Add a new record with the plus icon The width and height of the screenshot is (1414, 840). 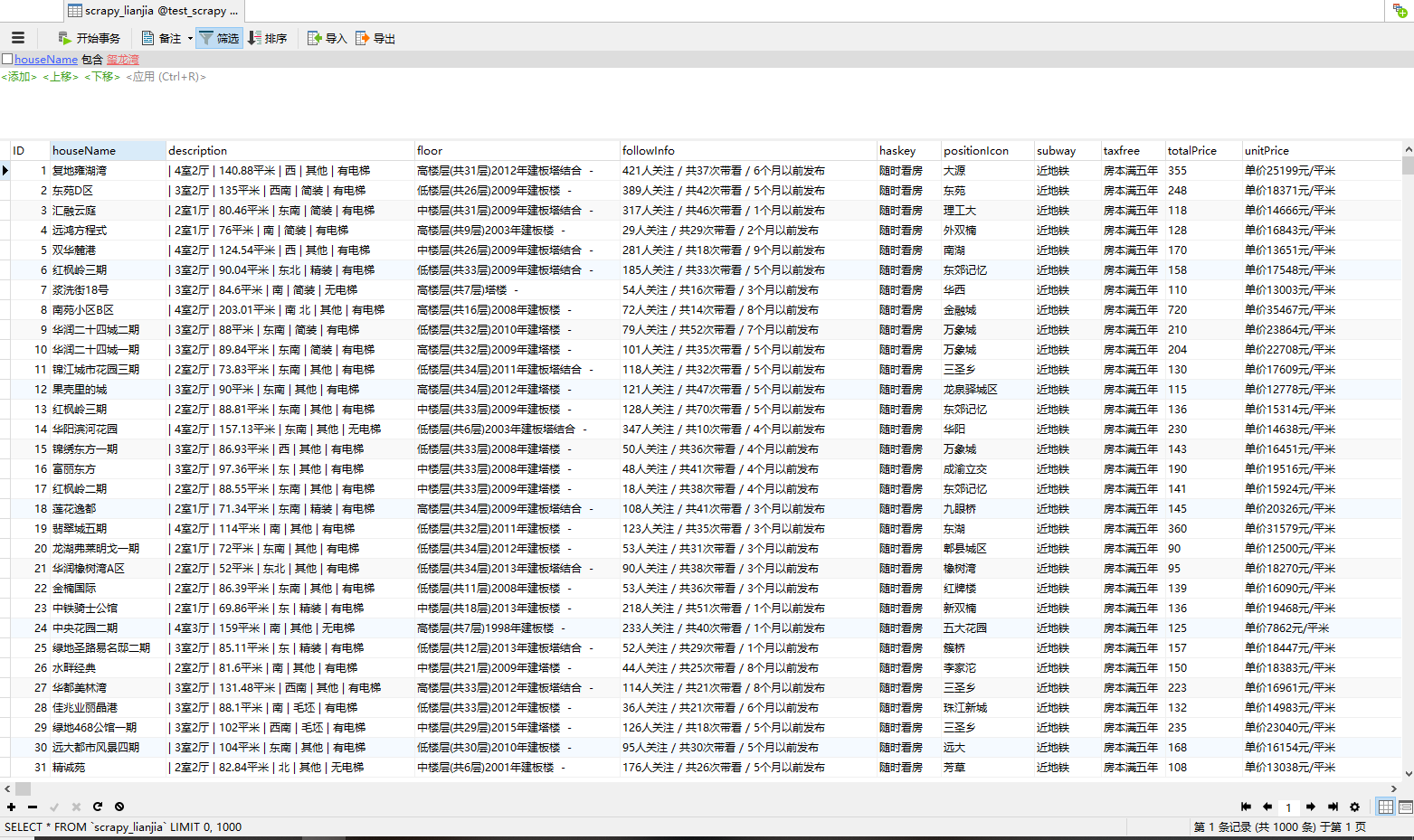(x=11, y=807)
